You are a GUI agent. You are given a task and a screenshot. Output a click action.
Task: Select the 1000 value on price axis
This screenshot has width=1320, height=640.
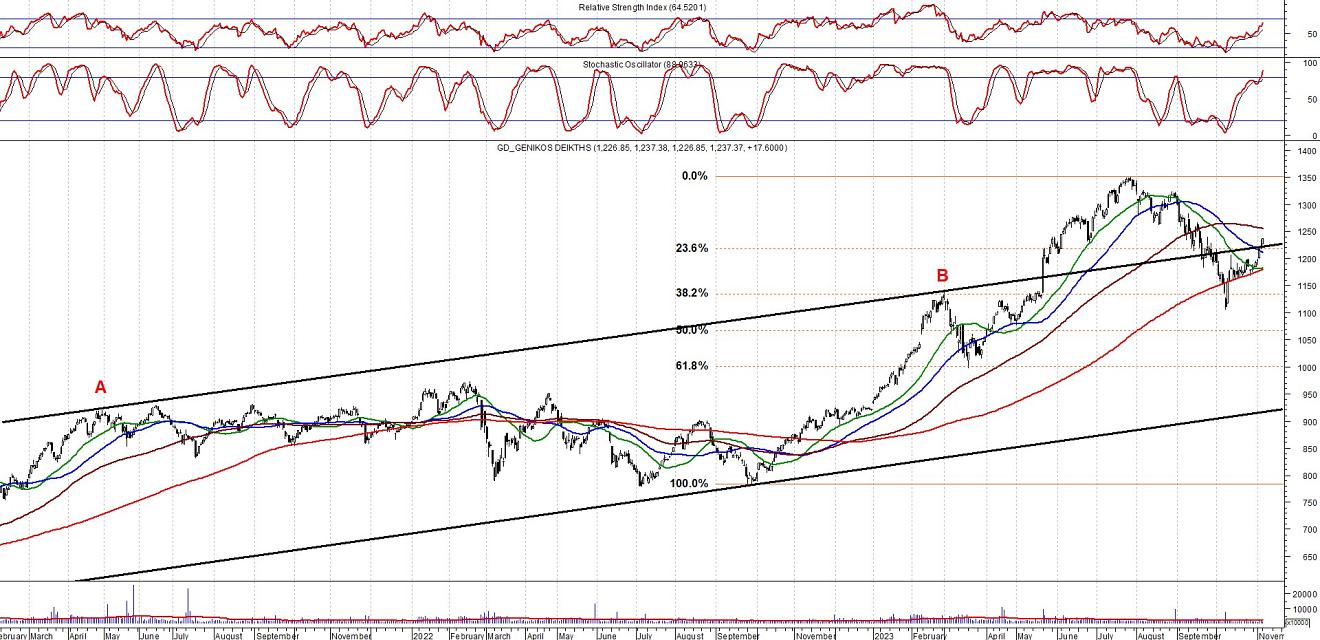coord(1304,368)
